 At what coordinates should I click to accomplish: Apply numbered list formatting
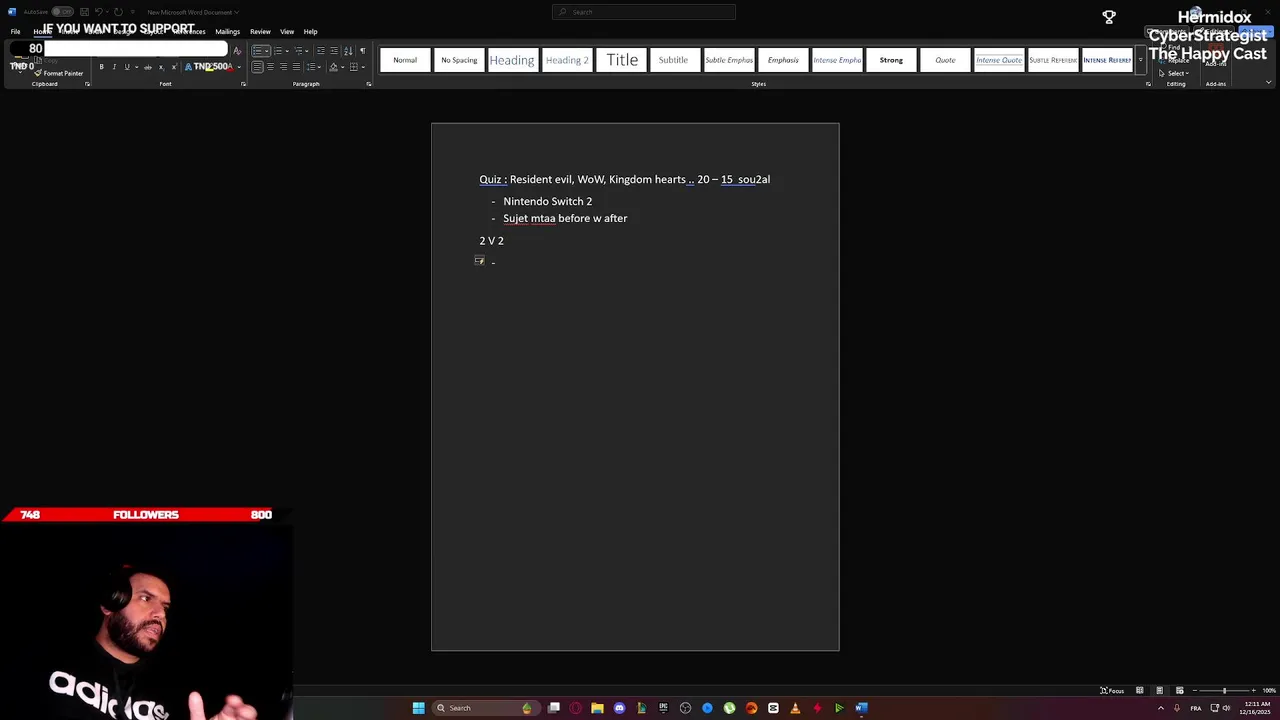click(278, 50)
